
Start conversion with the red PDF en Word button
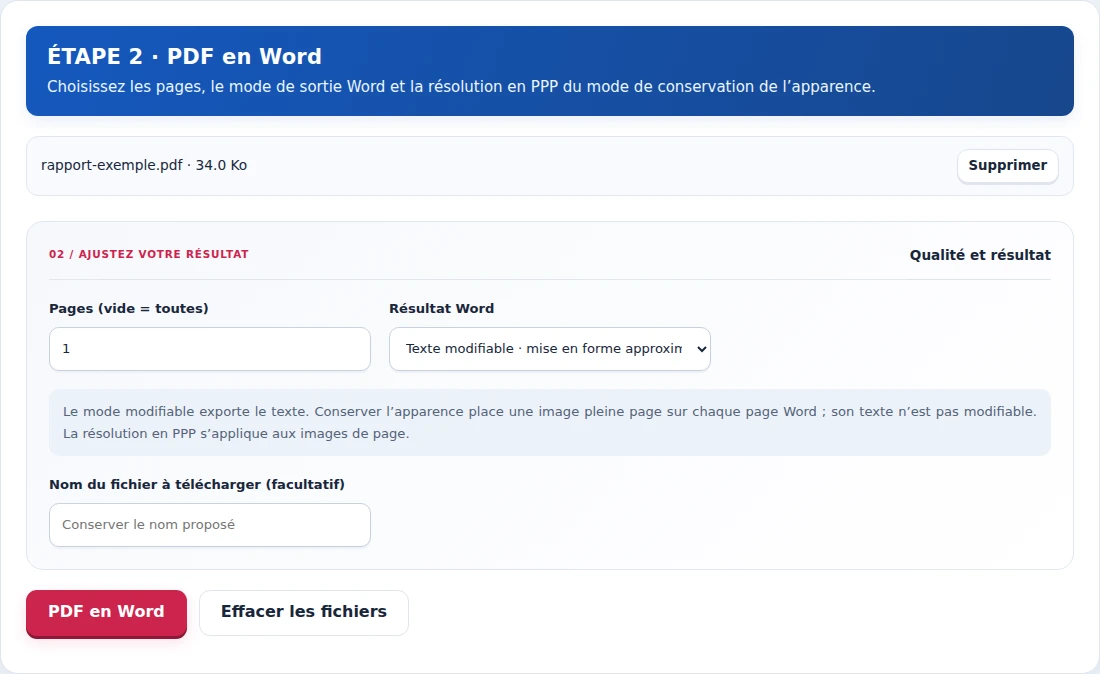[x=107, y=612]
